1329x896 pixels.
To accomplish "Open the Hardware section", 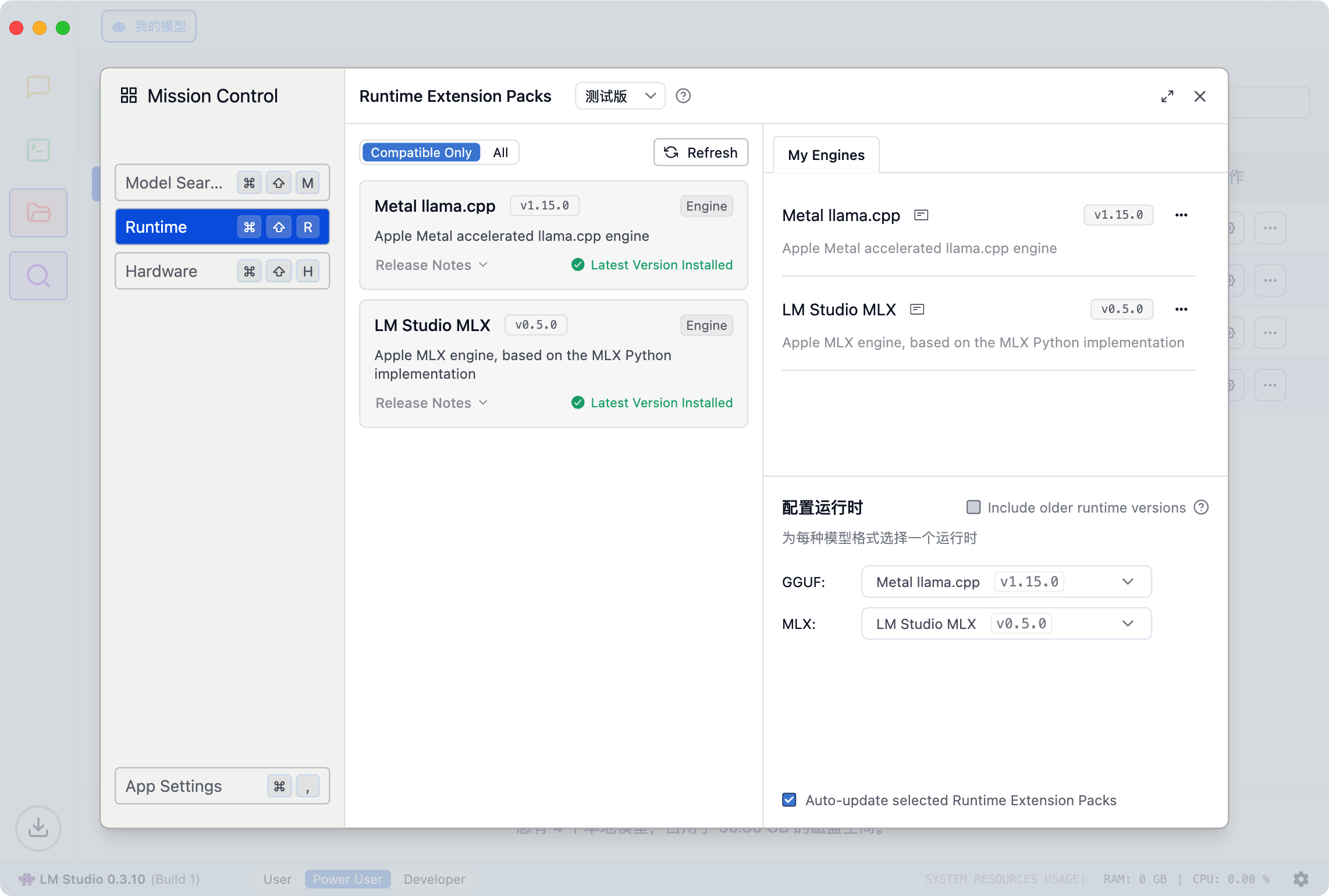I will pyautogui.click(x=222, y=271).
